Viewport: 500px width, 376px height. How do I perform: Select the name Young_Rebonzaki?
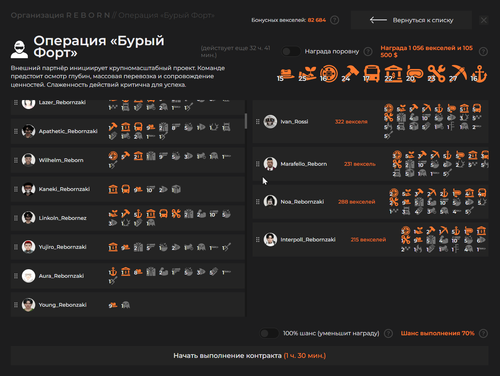click(x=63, y=305)
